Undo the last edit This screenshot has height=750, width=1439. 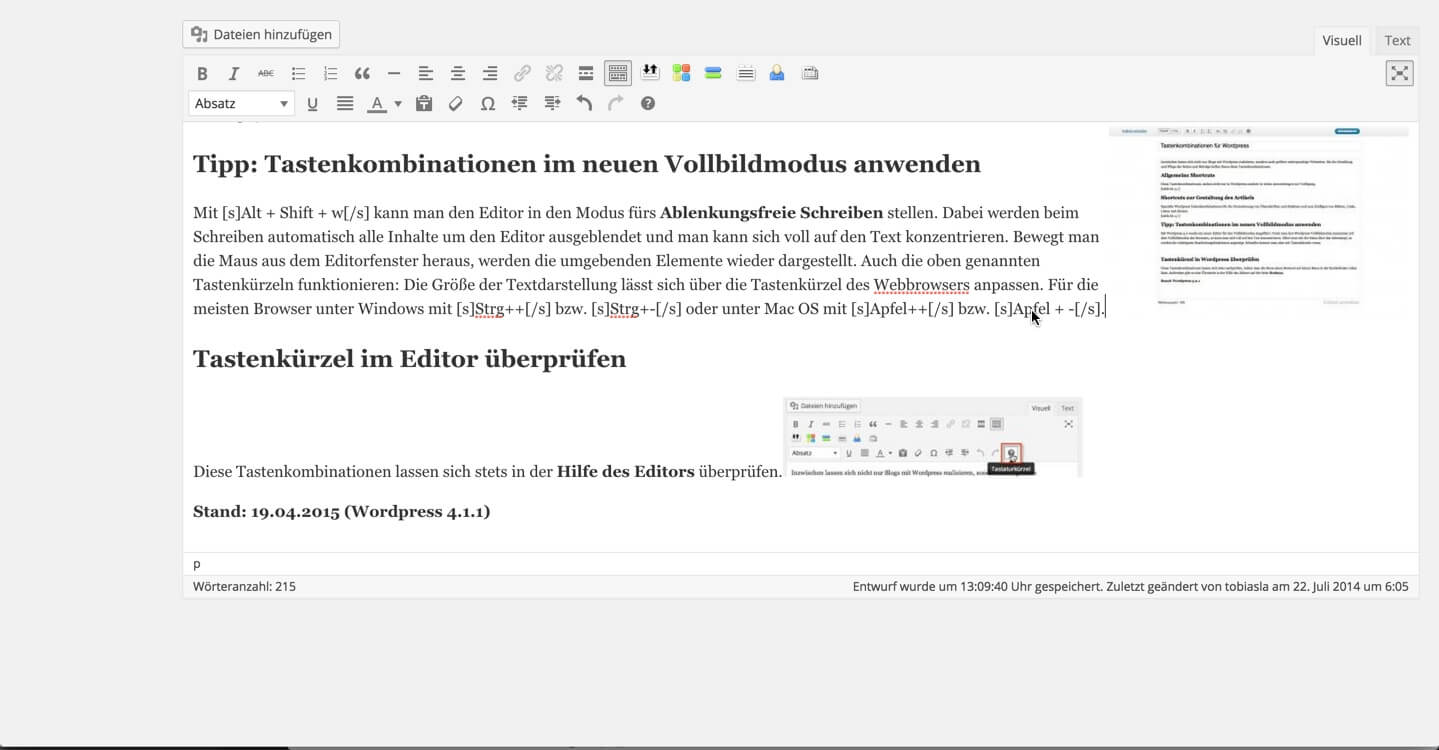pos(584,103)
